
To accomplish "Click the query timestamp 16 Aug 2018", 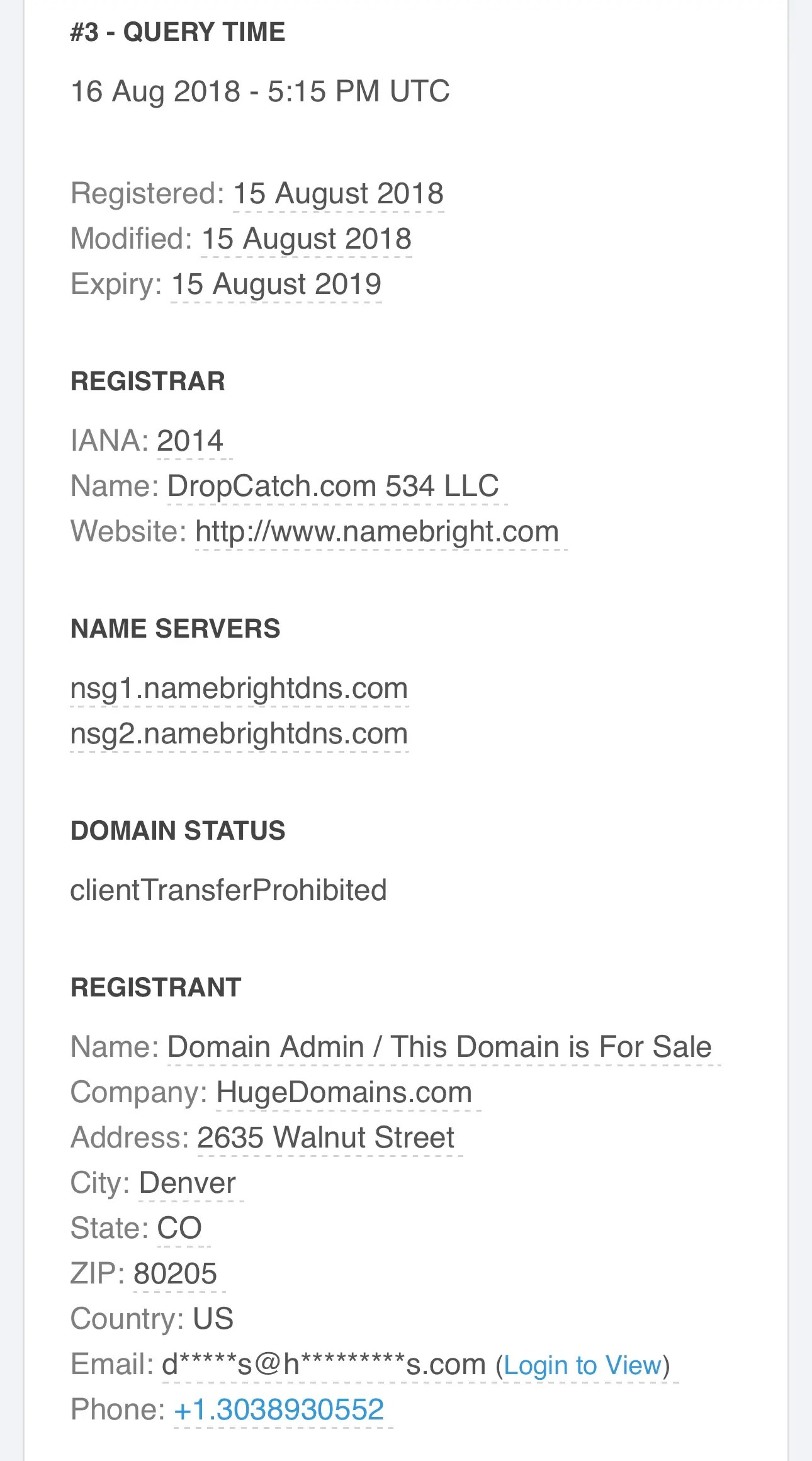I will click(259, 91).
